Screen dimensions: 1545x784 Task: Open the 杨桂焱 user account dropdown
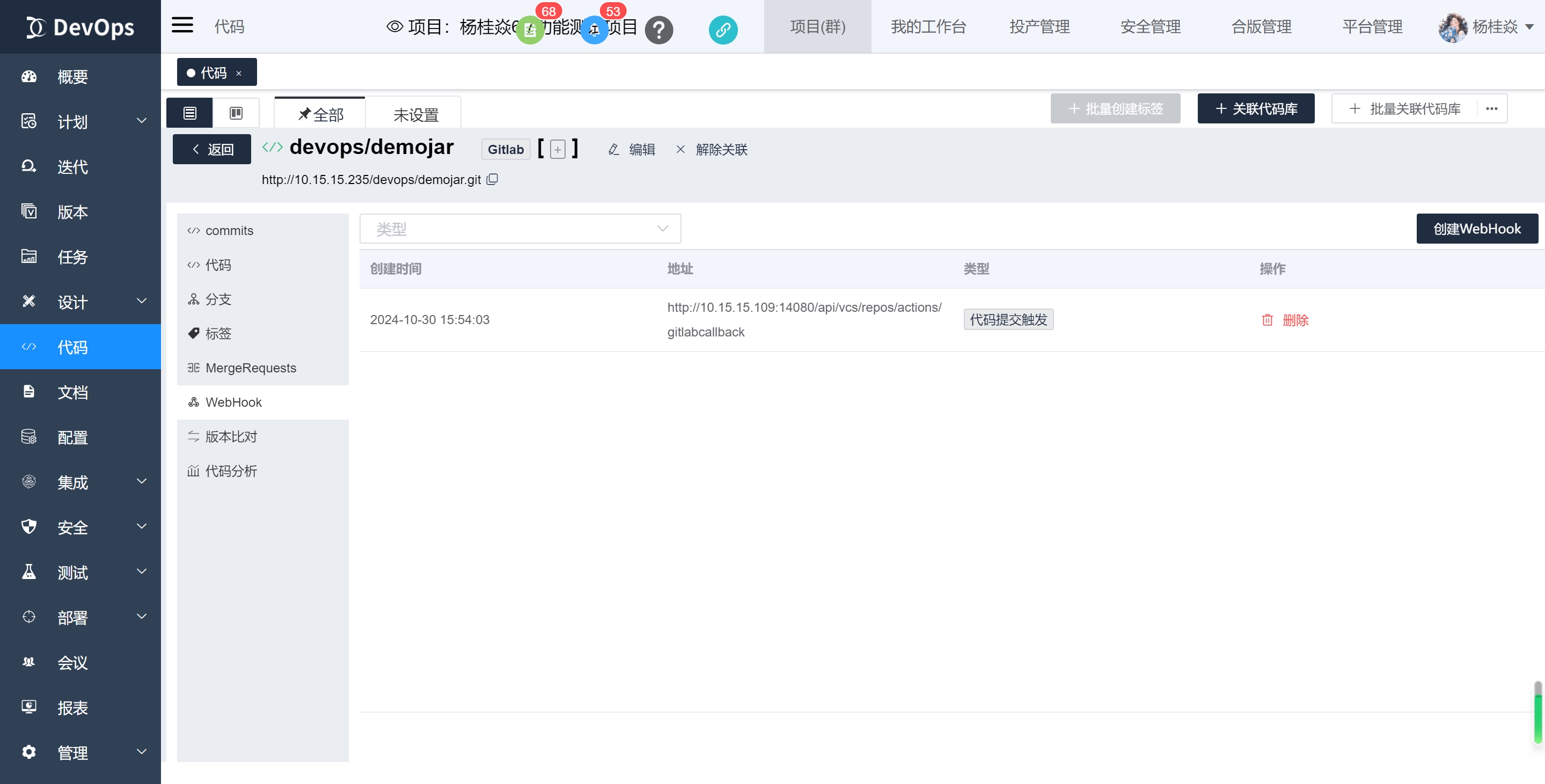point(1485,26)
